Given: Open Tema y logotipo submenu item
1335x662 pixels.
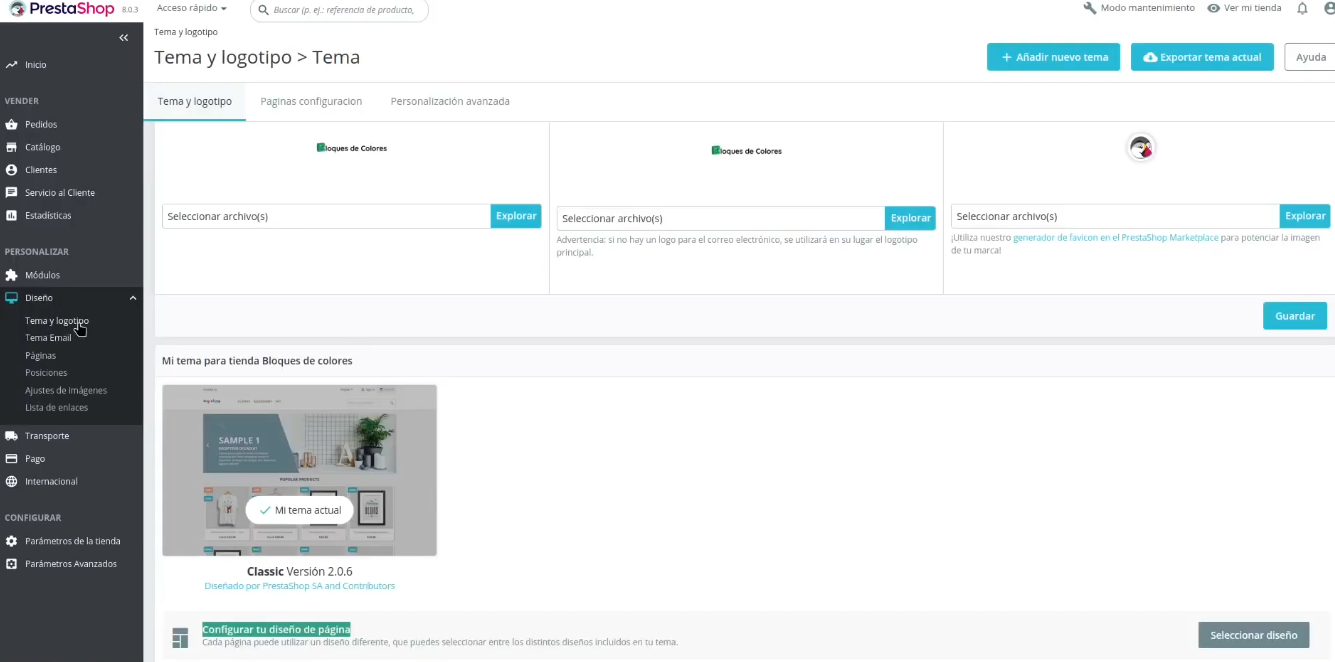Looking at the screenshot, I should (x=57, y=321).
